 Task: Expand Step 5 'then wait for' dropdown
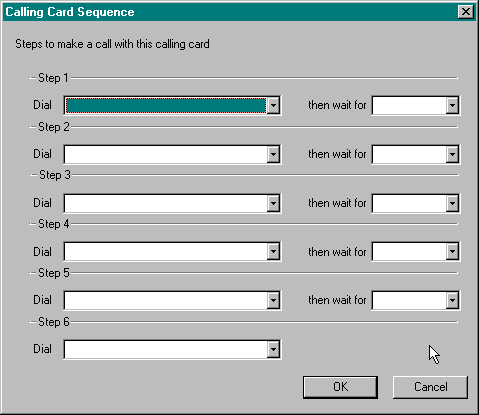pyautogui.click(x=452, y=301)
